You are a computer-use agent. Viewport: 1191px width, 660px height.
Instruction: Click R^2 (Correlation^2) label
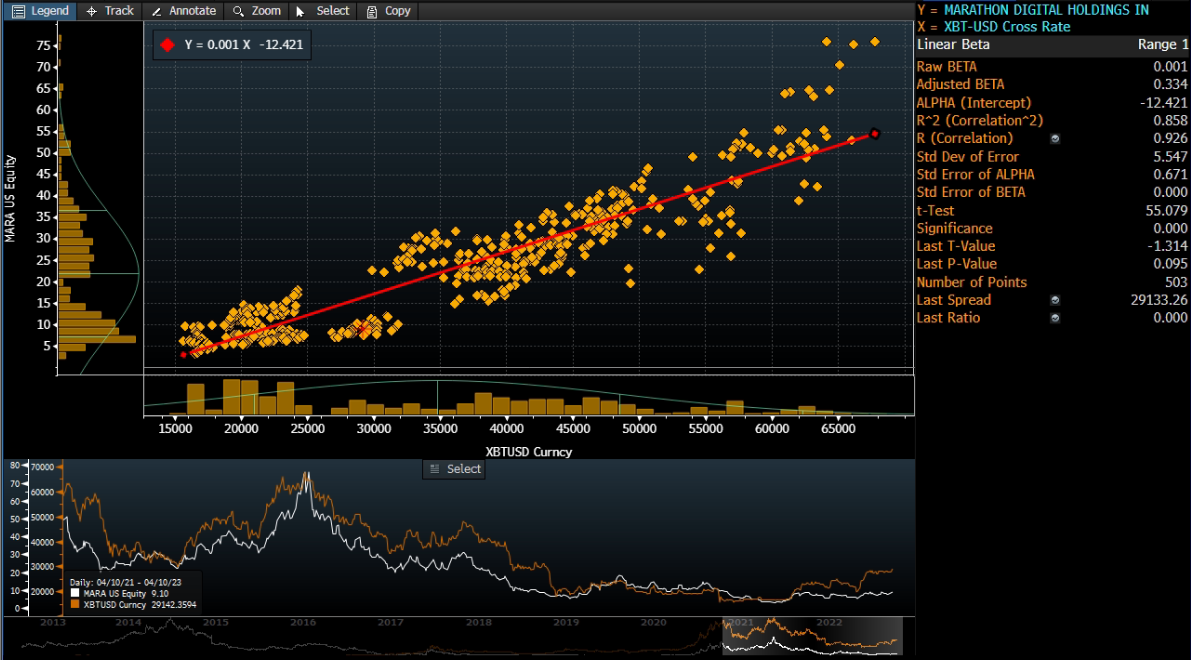(x=980, y=120)
